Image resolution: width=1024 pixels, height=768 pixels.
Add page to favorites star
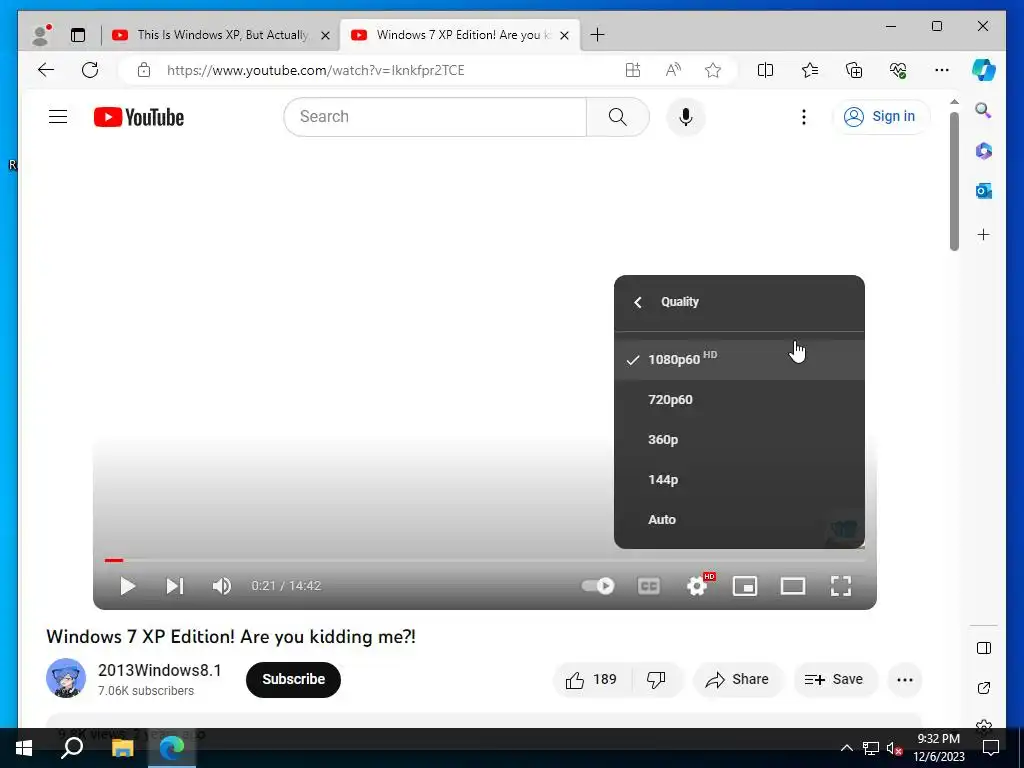coord(712,70)
